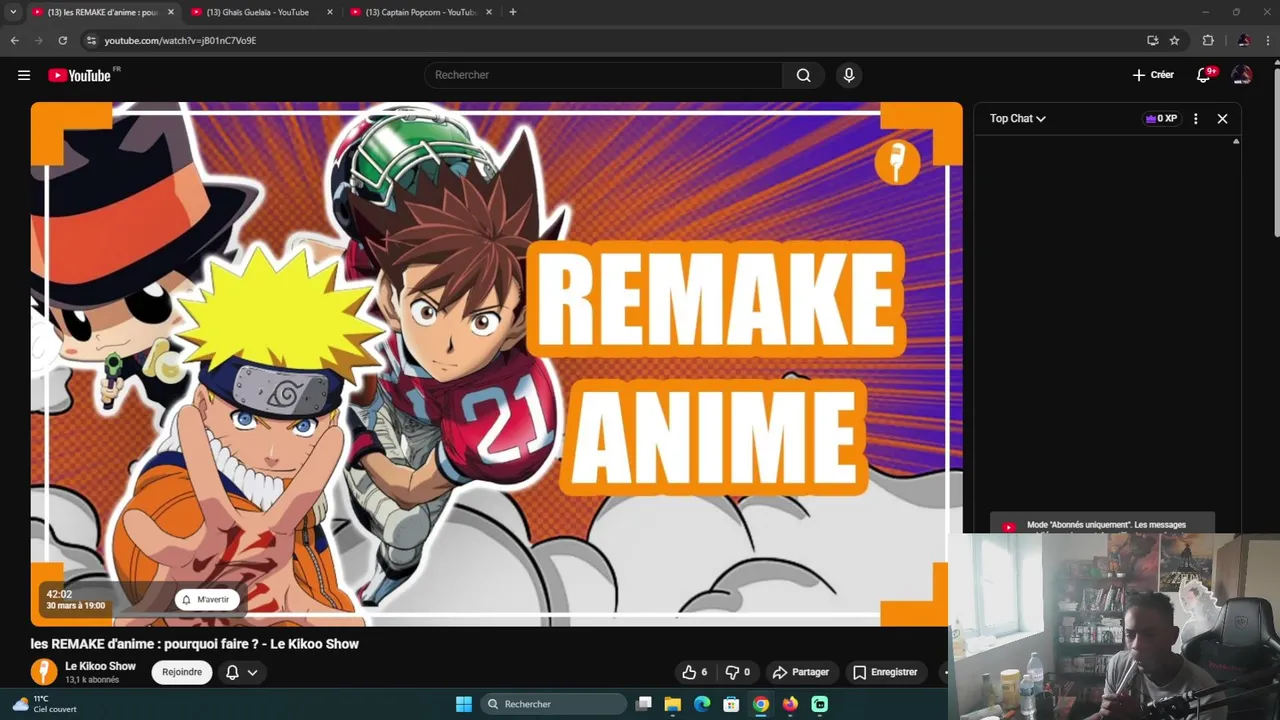Viewport: 1280px width, 720px height.
Task: View the 0 XP chat points badge
Action: (x=1161, y=118)
